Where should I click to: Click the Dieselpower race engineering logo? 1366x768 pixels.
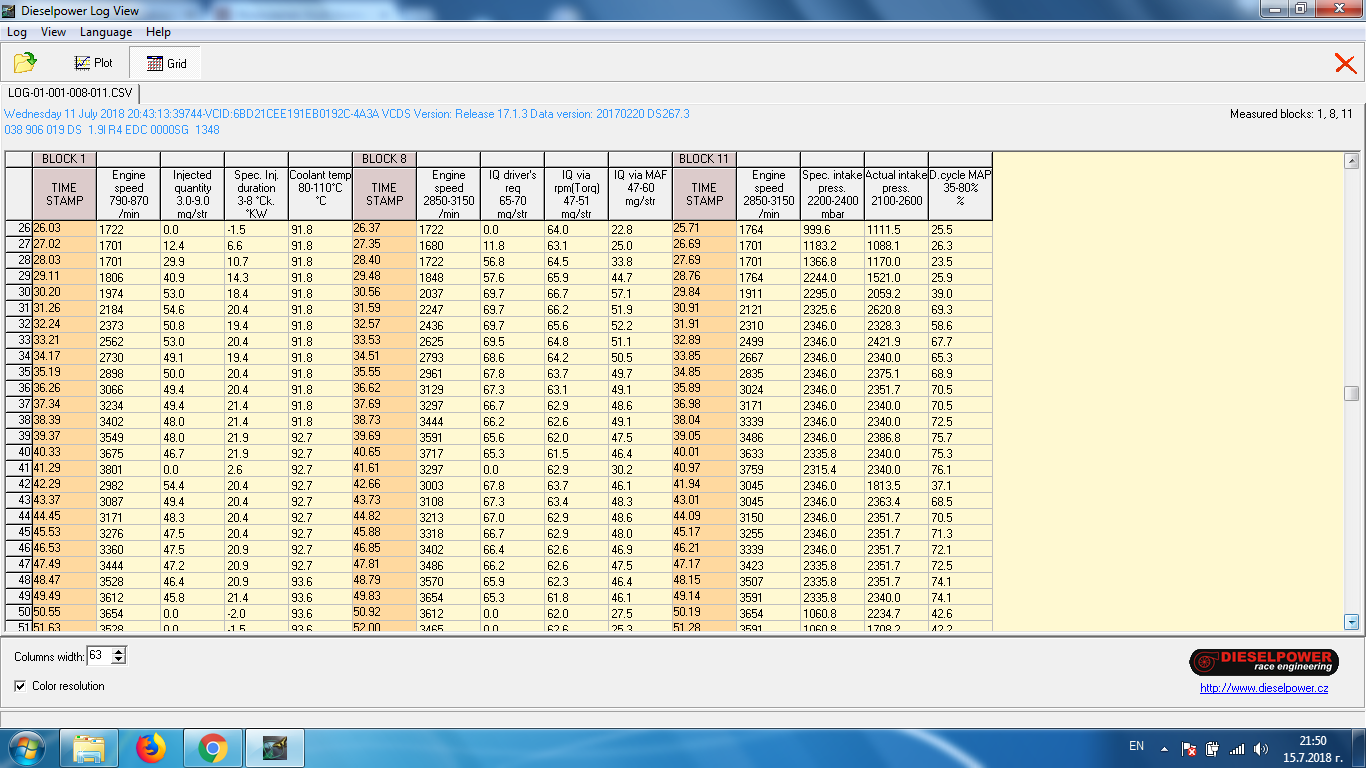click(1264, 662)
